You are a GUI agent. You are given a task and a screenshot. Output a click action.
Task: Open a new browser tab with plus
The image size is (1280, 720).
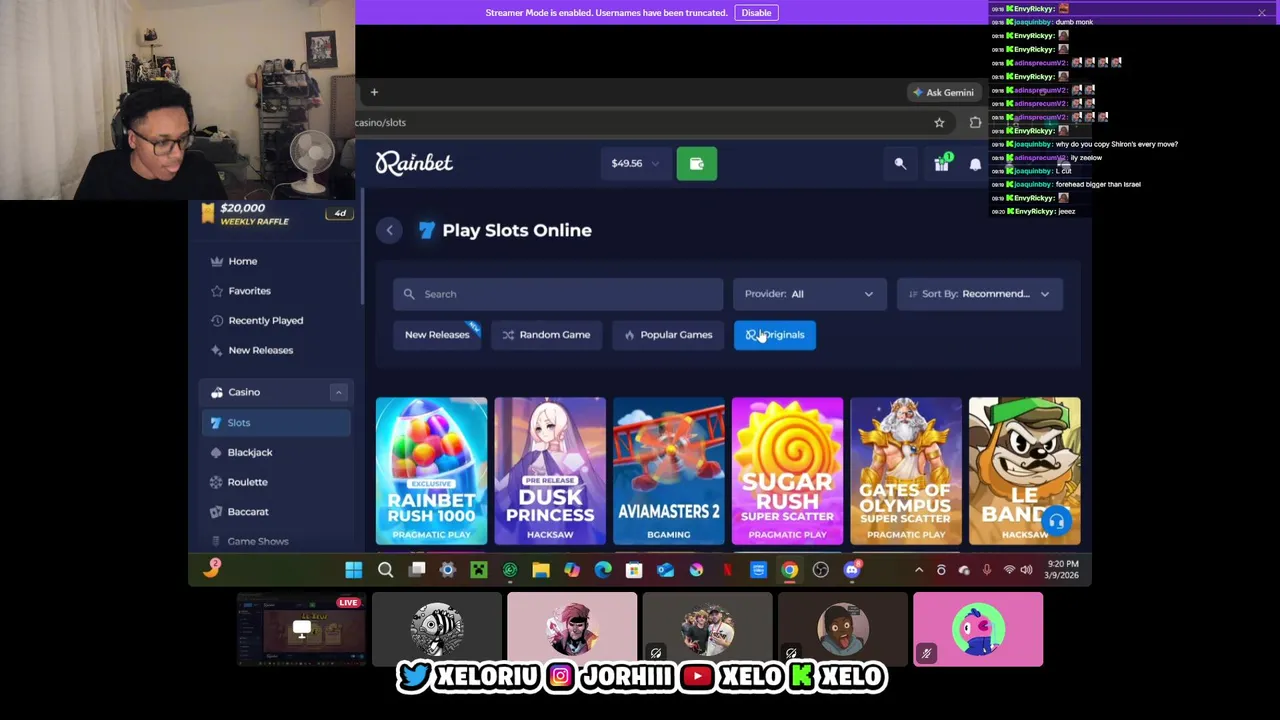pyautogui.click(x=374, y=92)
